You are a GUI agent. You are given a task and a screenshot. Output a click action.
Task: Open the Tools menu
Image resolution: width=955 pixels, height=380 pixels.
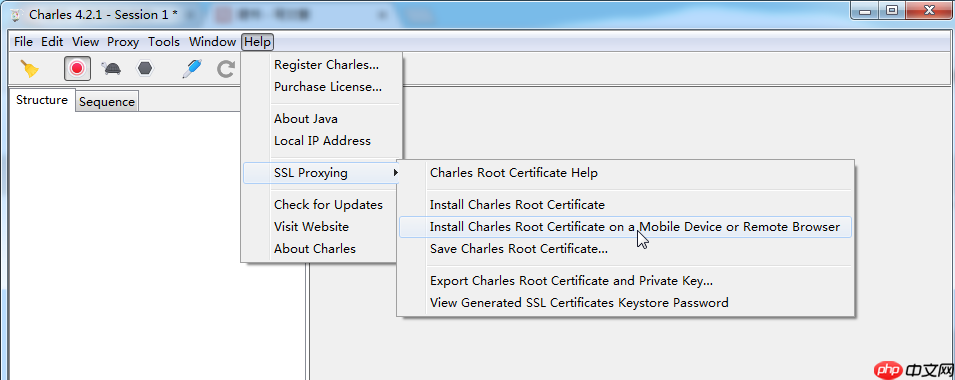[x=164, y=42]
